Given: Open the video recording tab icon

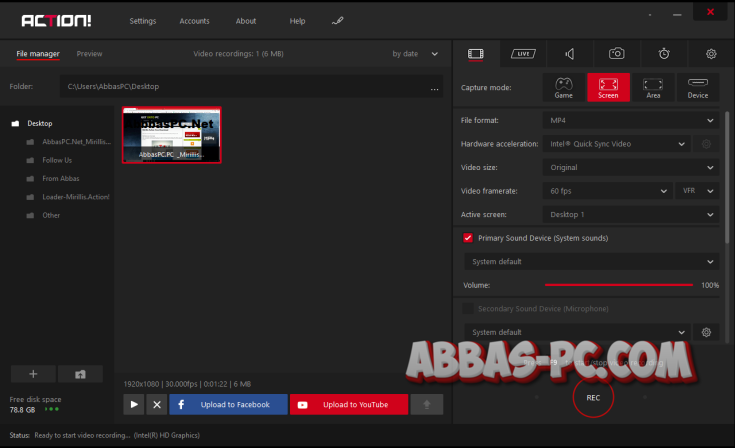Looking at the screenshot, I should (476, 53).
